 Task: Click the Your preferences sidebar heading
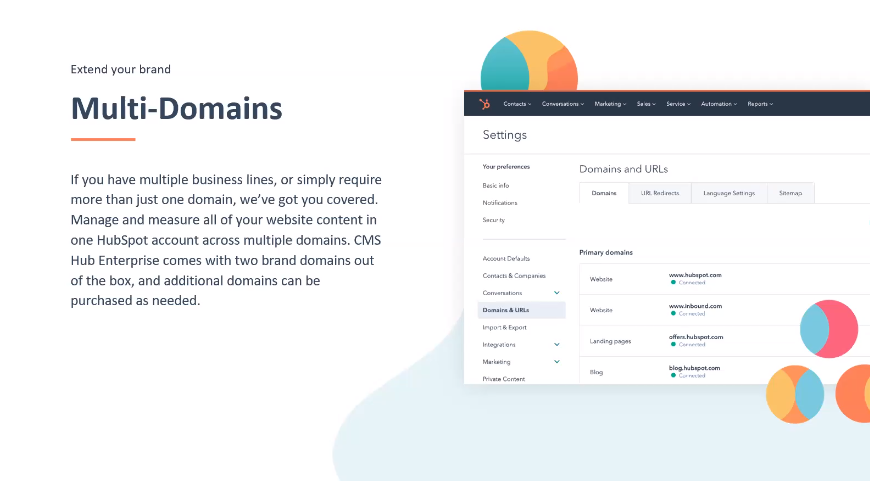tap(506, 166)
